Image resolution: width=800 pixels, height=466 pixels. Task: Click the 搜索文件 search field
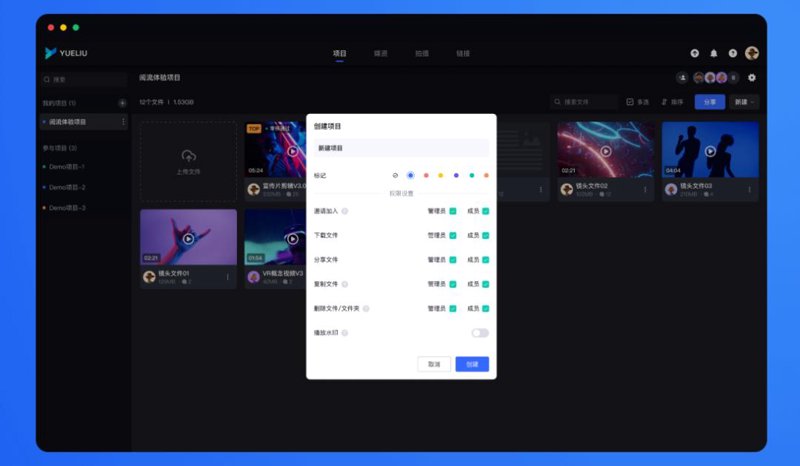click(x=585, y=102)
